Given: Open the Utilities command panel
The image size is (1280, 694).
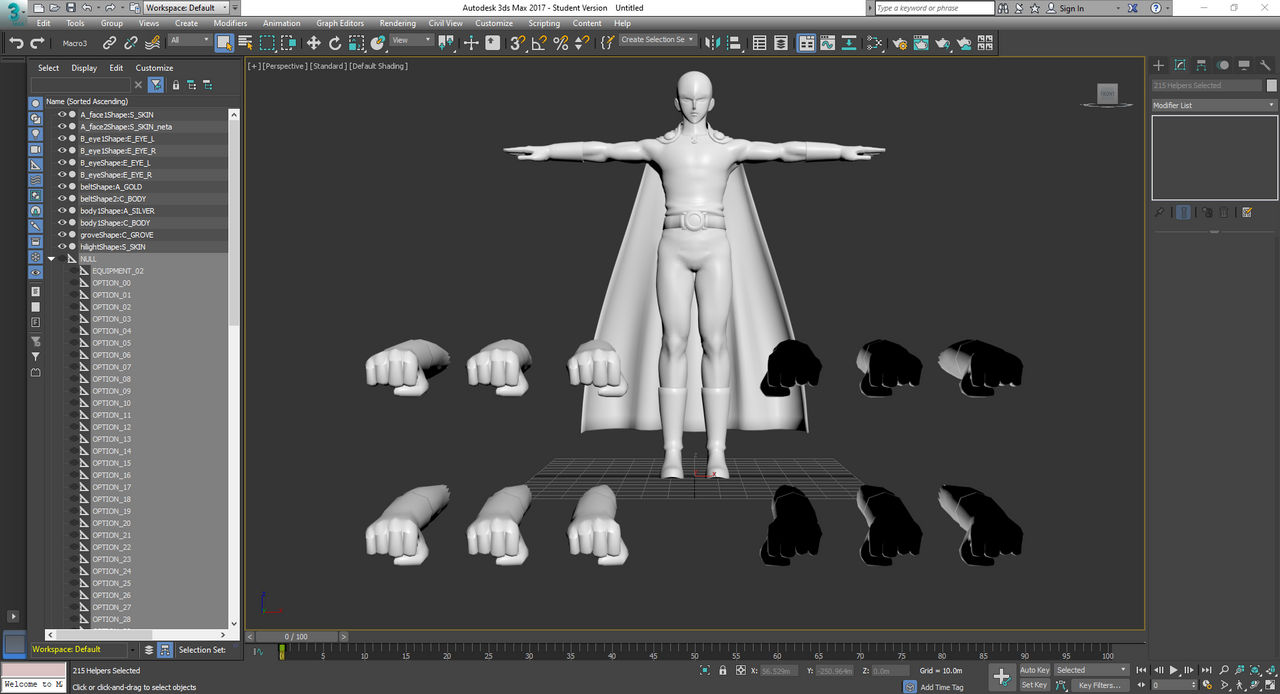Looking at the screenshot, I should 1267,65.
